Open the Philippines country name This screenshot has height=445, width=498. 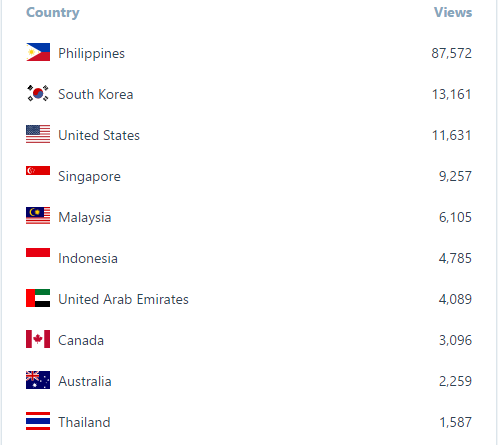91,53
